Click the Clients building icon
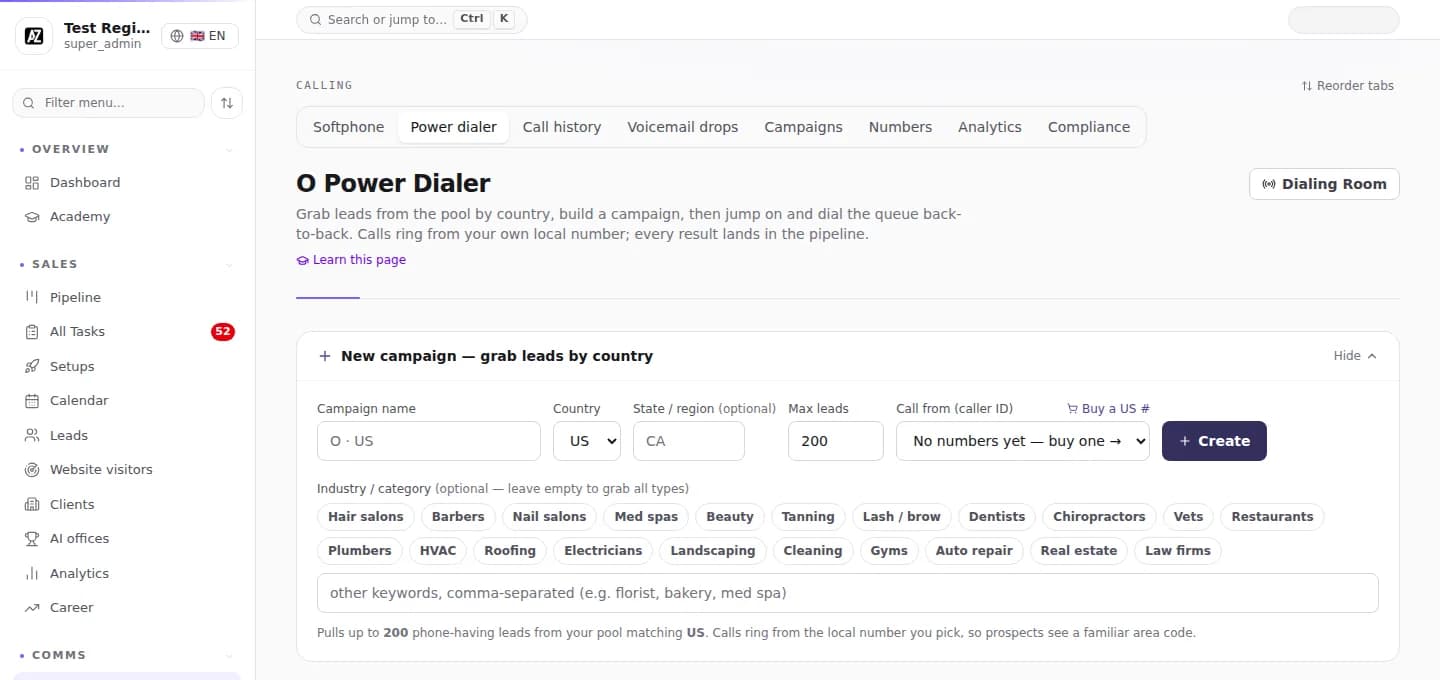Image resolution: width=1440 pixels, height=680 pixels. (x=32, y=504)
